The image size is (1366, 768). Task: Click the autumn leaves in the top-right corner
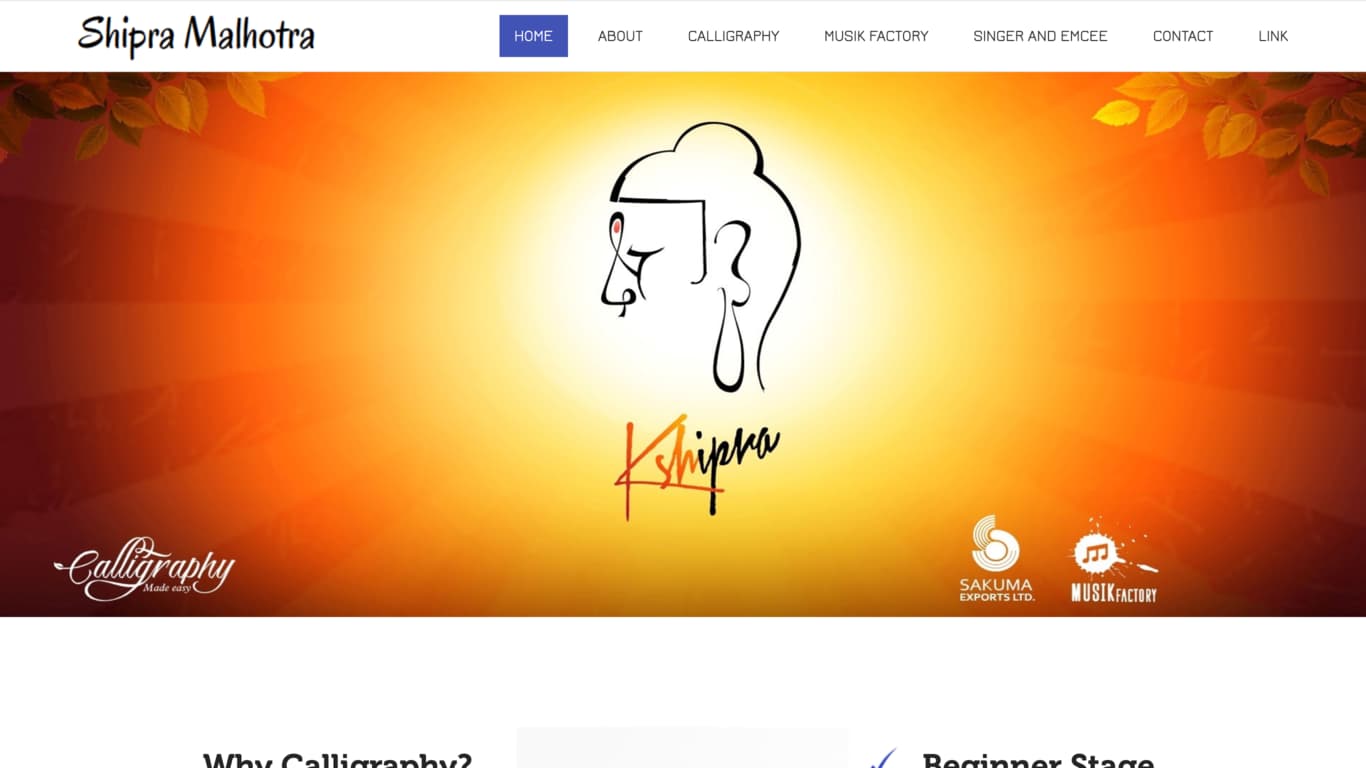click(x=1231, y=118)
